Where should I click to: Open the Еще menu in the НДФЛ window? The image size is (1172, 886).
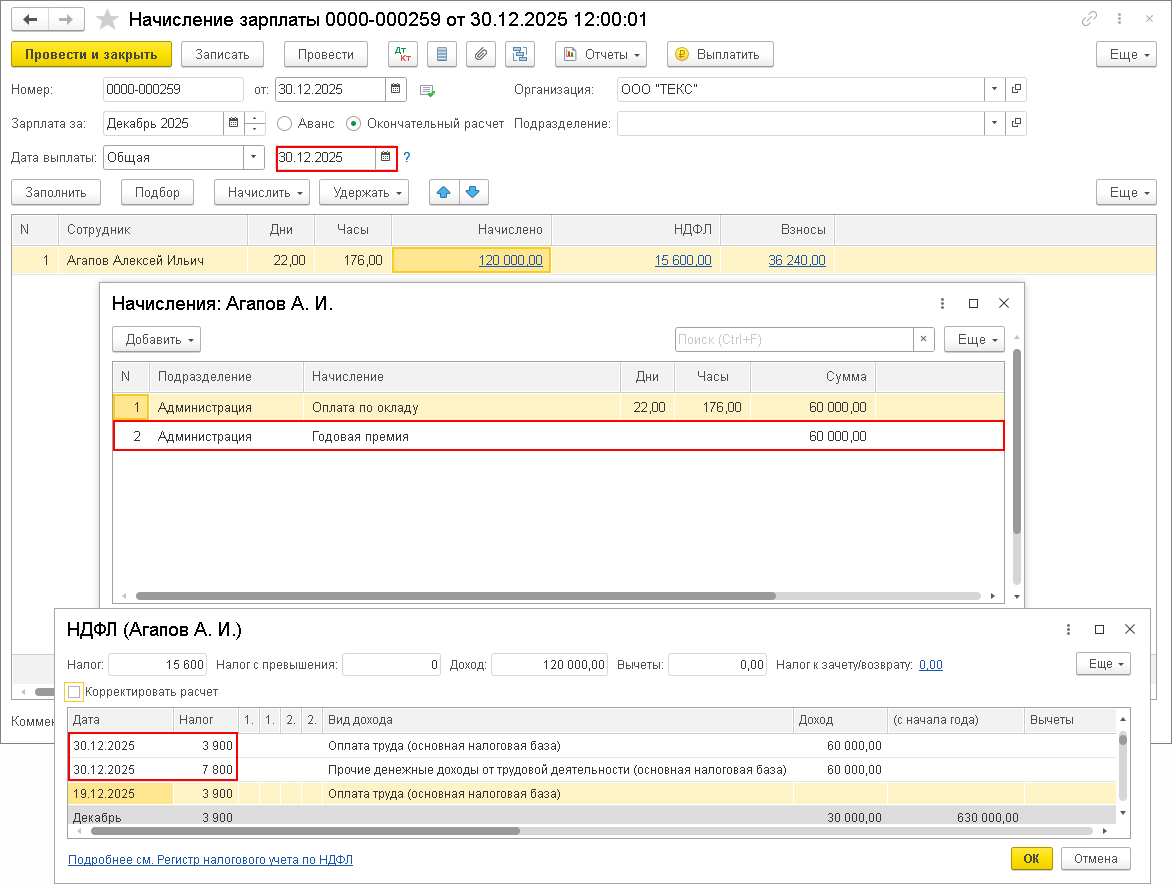1103,664
